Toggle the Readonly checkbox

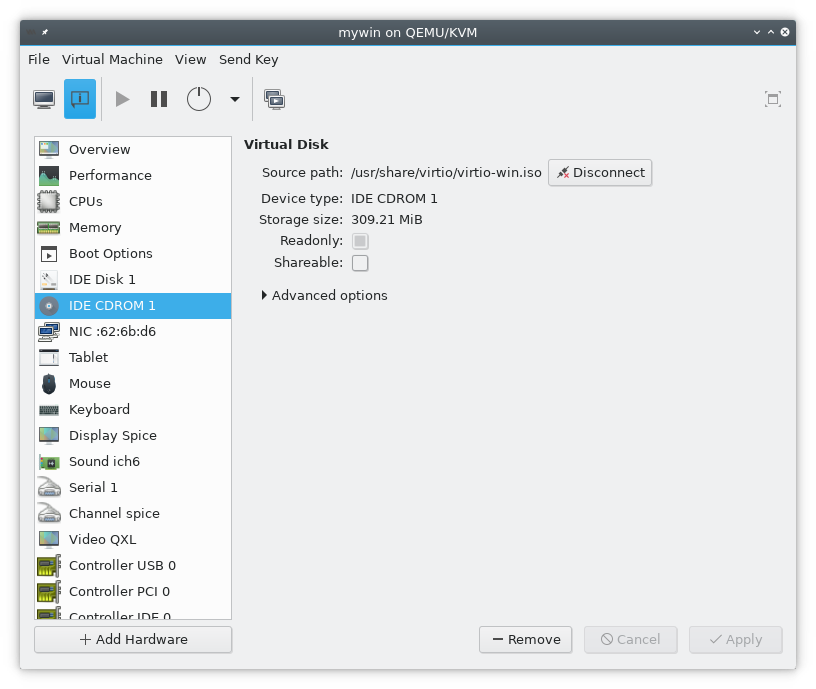(360, 241)
